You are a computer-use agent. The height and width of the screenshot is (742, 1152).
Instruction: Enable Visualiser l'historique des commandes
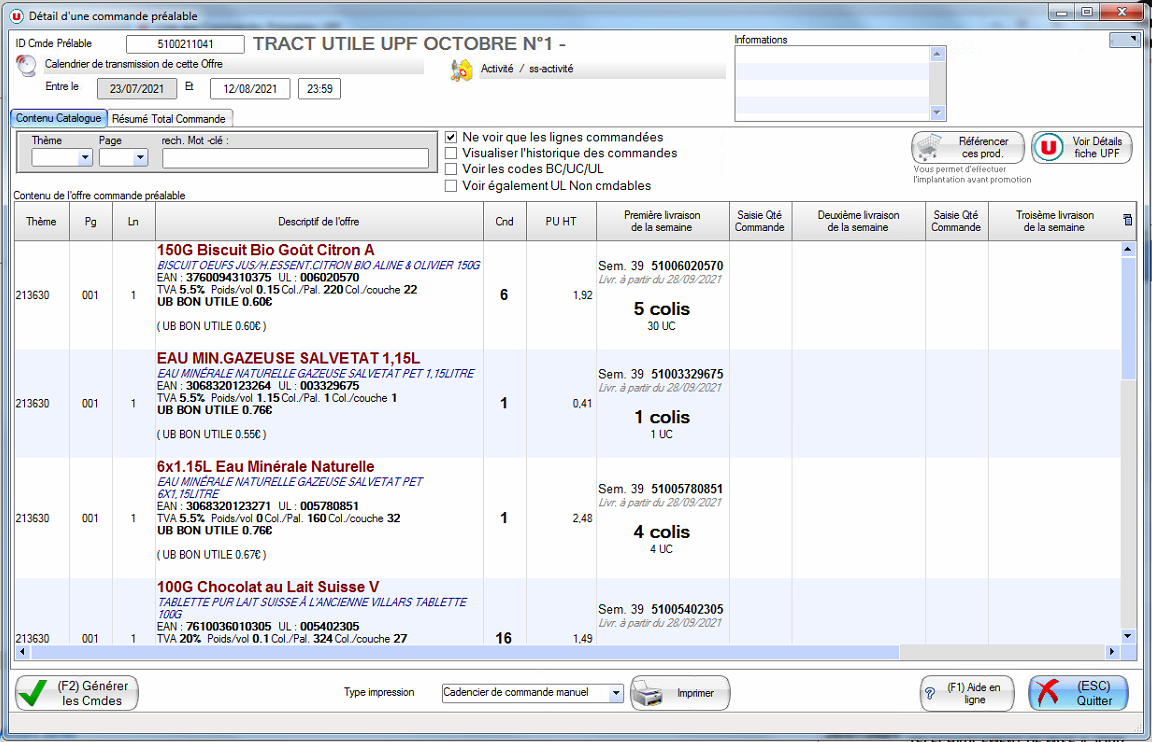(x=452, y=153)
